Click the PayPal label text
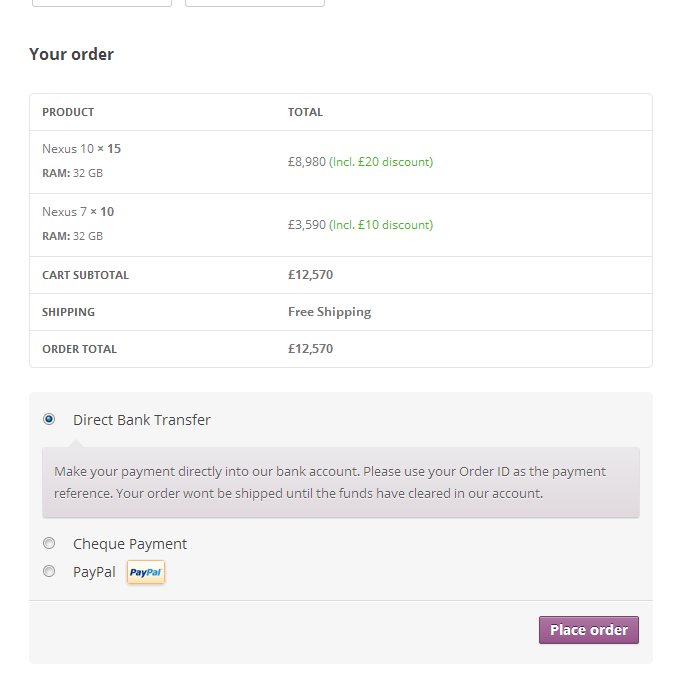This screenshot has width=681, height=682. [94, 572]
